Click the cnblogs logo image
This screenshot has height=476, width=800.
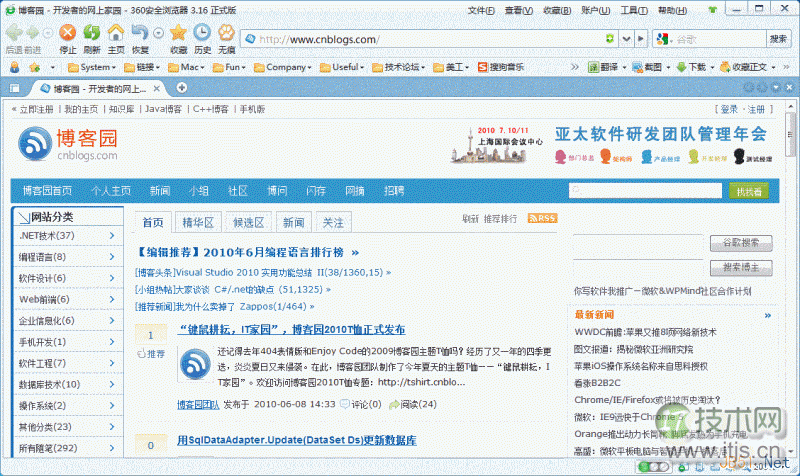click(x=68, y=144)
